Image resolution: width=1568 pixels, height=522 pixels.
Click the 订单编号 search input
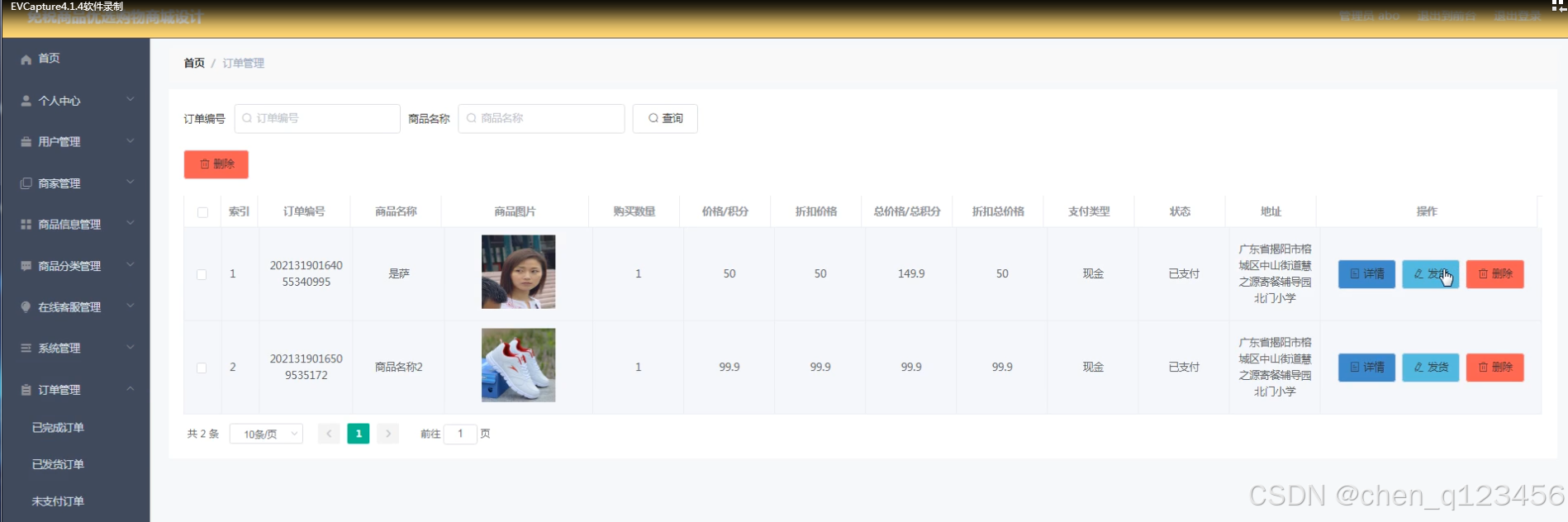tap(317, 118)
